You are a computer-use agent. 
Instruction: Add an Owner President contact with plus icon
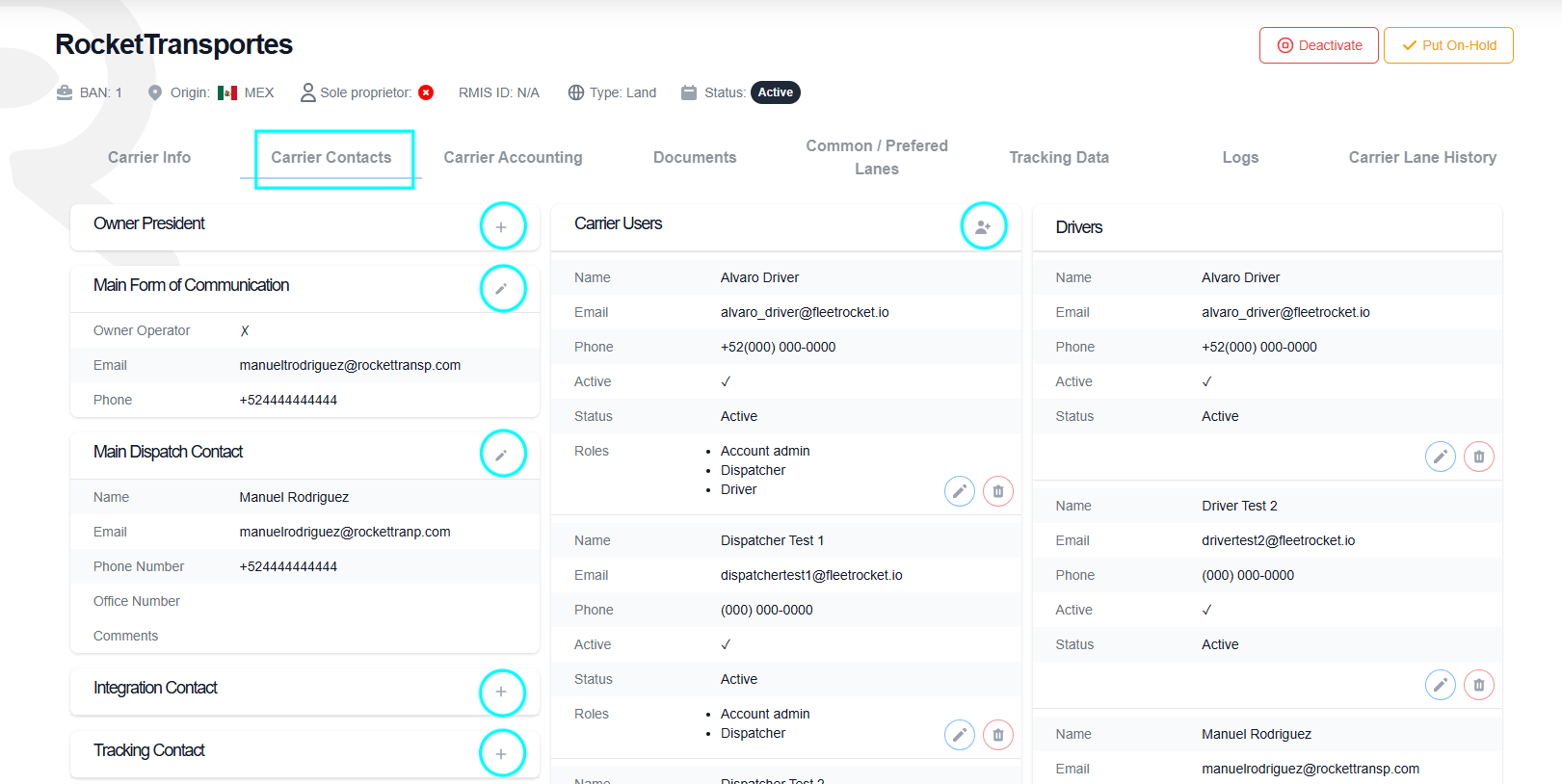coord(502,226)
